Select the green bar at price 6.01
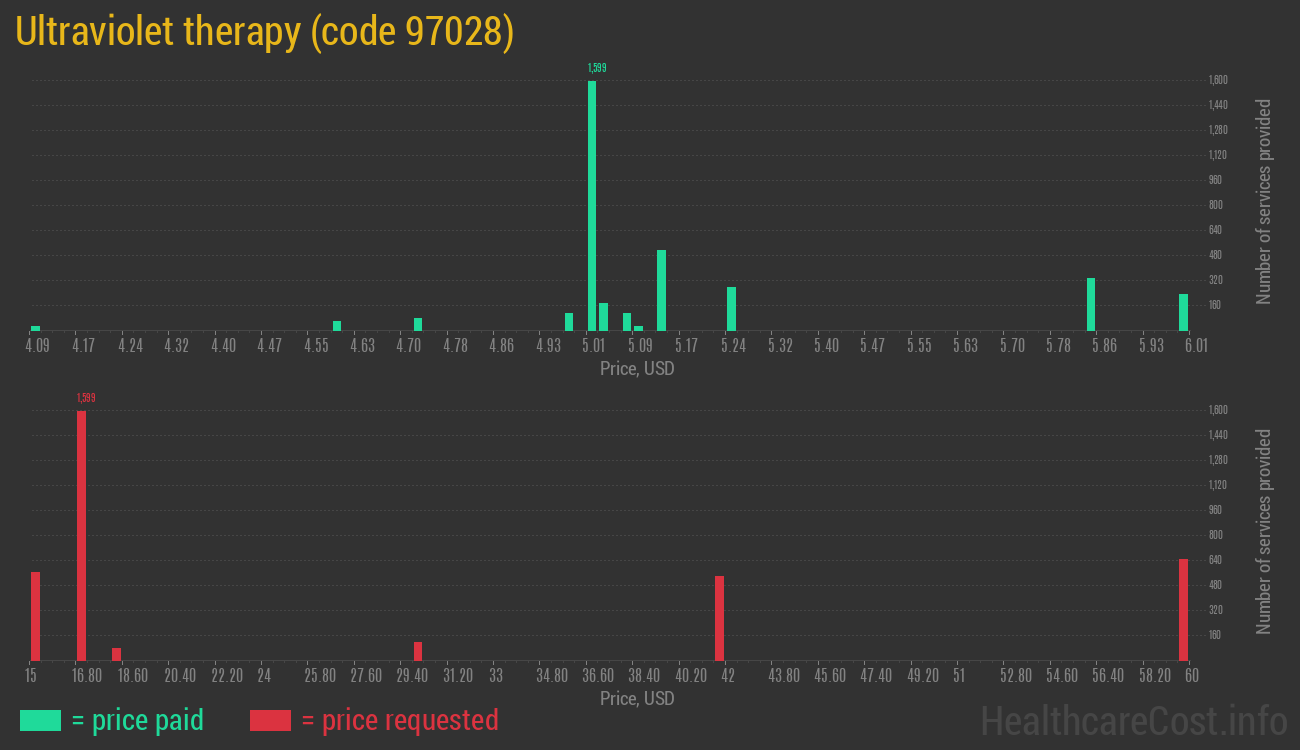1300x750 pixels. pyautogui.click(x=1183, y=312)
